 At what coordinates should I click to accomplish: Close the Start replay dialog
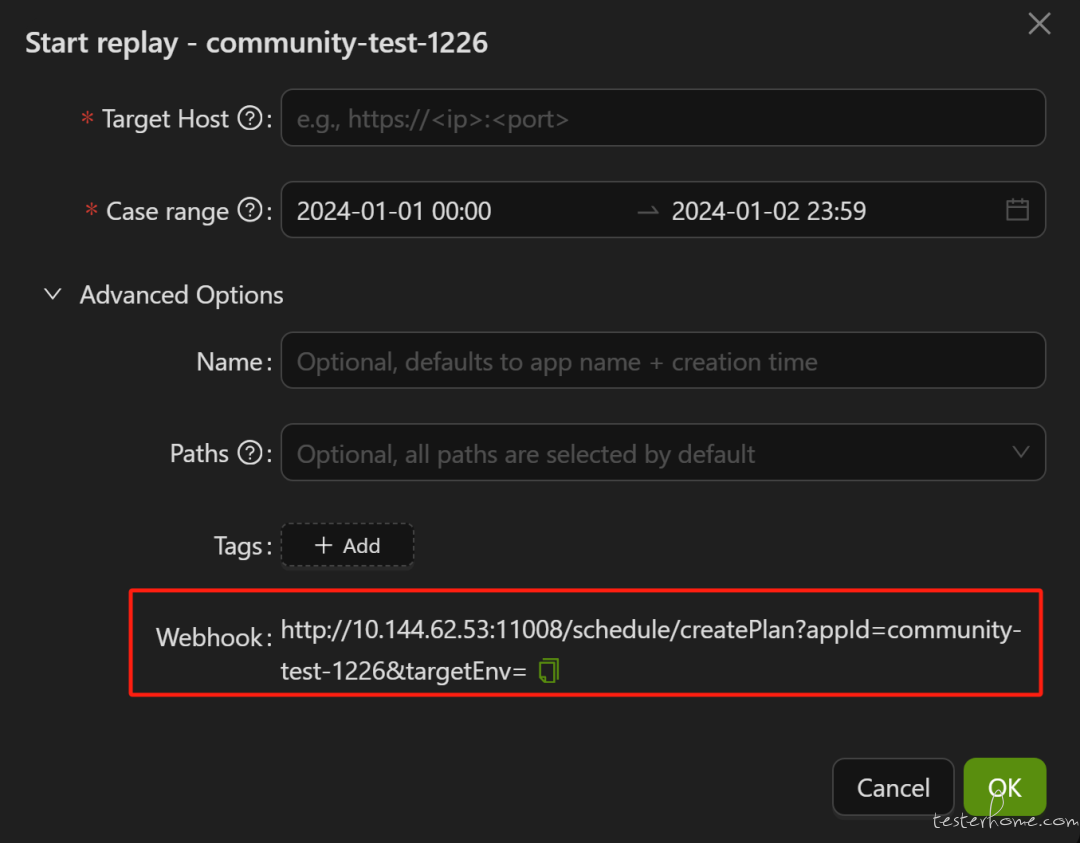point(1039,23)
